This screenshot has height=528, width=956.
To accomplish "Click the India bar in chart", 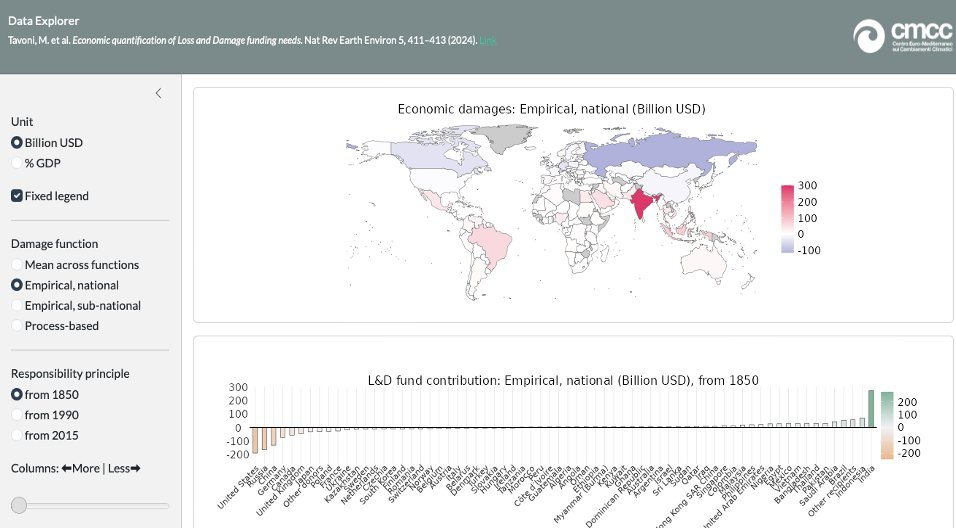I will point(871,408).
